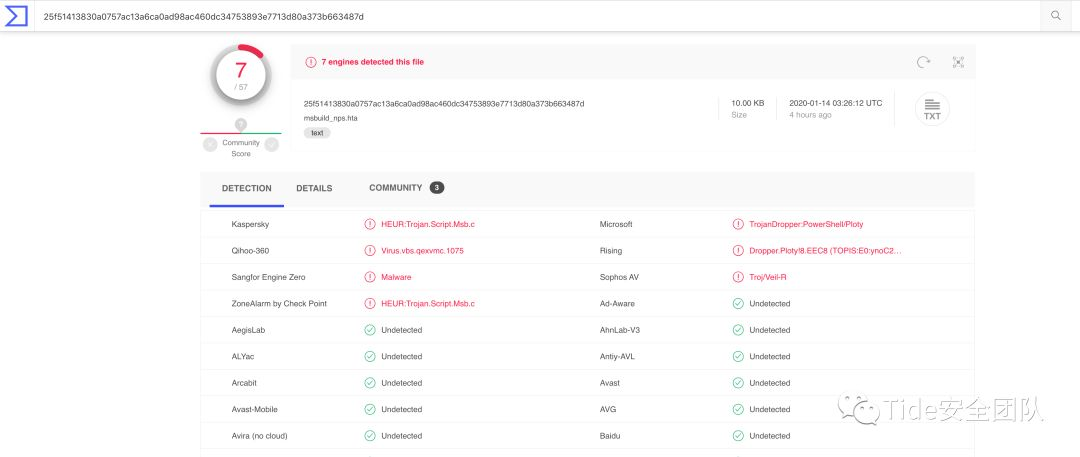The width and height of the screenshot is (1080, 457).
Task: Click the Undetected status for AVG
Action: tap(769, 409)
